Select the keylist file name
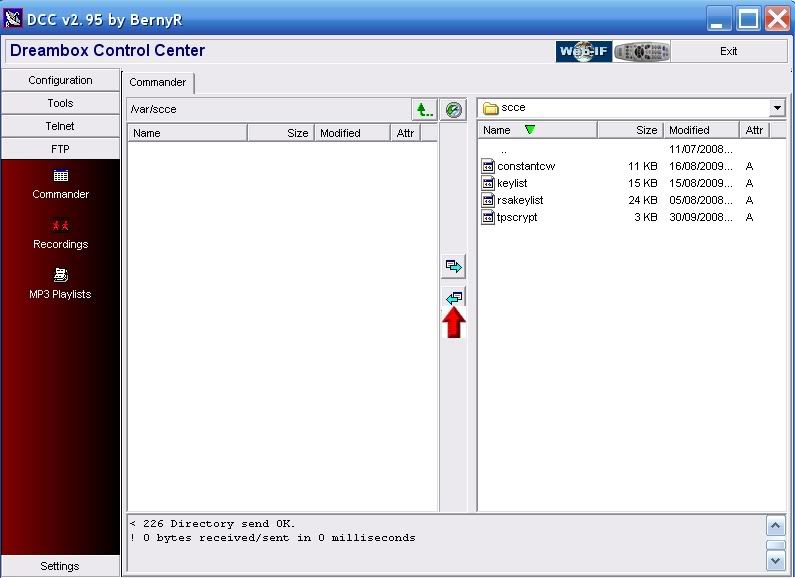 (x=512, y=184)
